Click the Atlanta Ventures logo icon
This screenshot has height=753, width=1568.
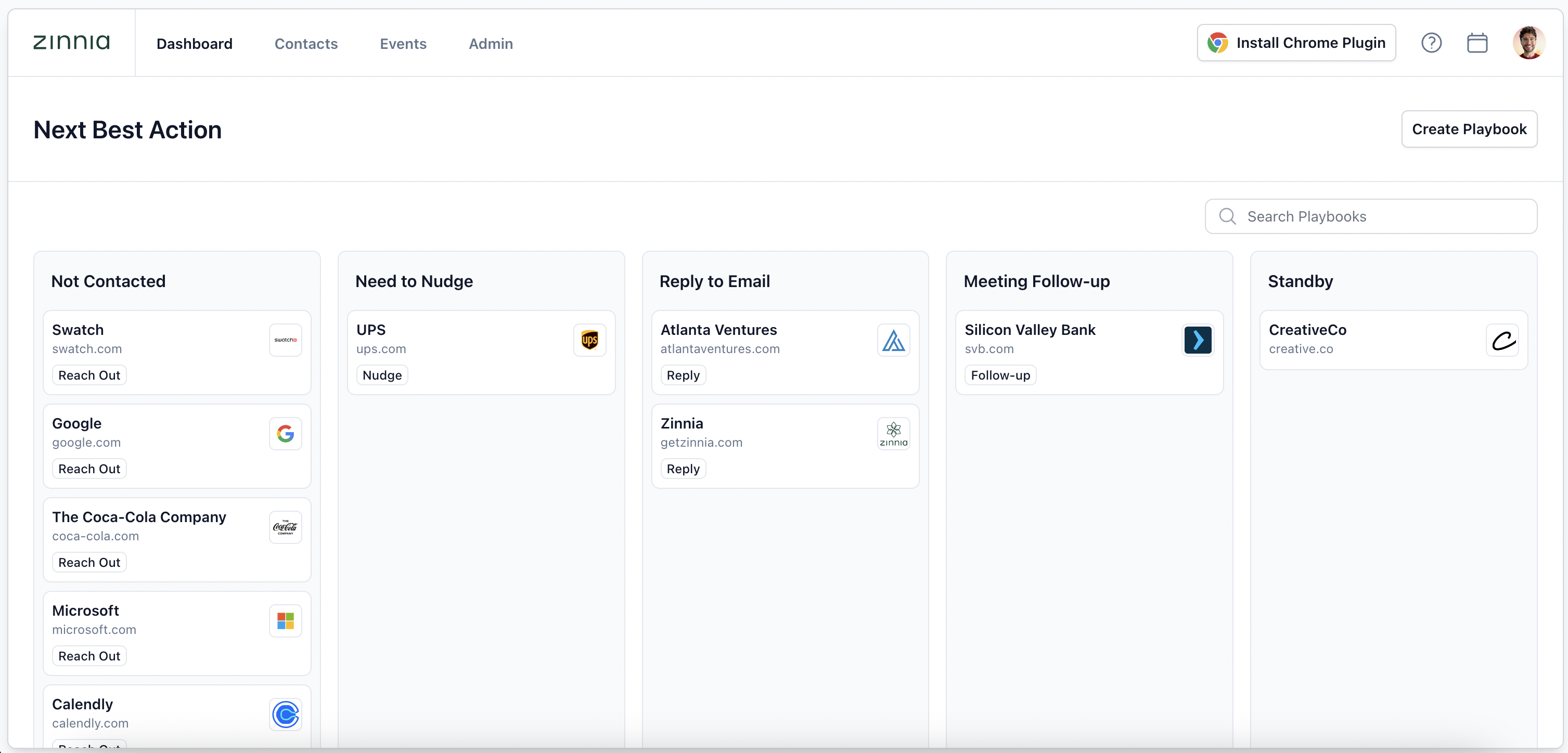click(x=893, y=340)
